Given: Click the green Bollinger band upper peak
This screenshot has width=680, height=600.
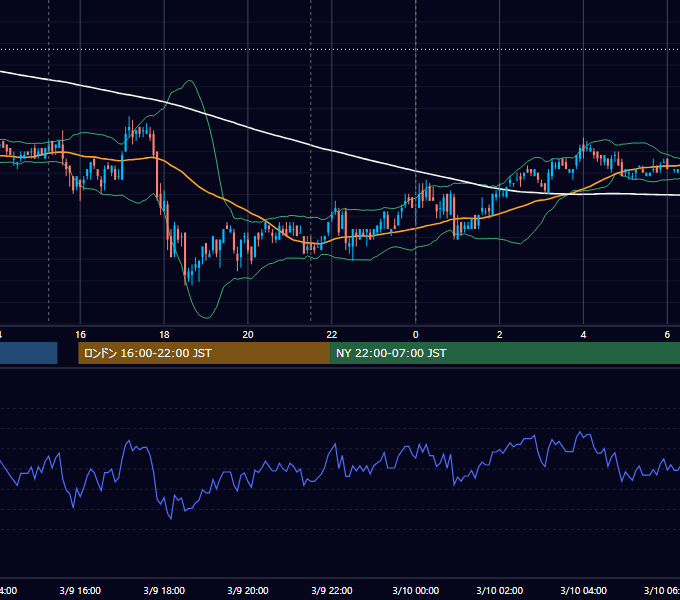Looking at the screenshot, I should click(189, 81).
